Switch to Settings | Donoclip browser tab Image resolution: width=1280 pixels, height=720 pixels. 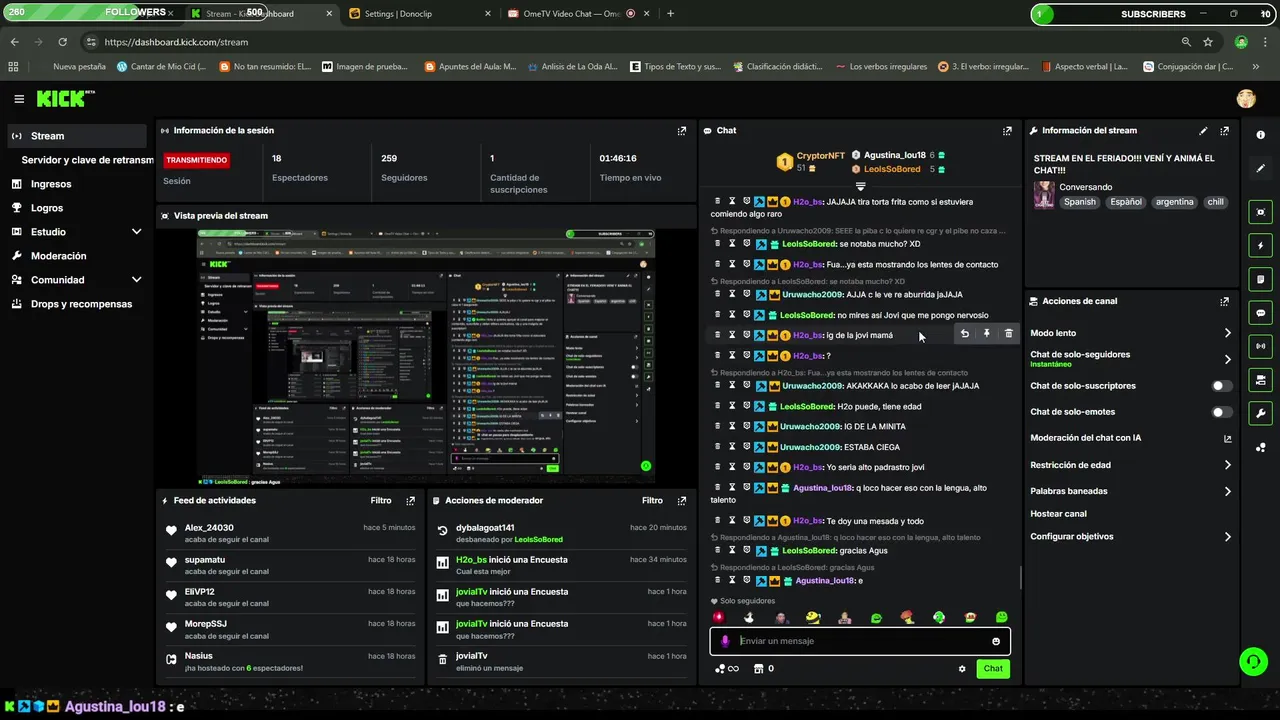click(420, 14)
